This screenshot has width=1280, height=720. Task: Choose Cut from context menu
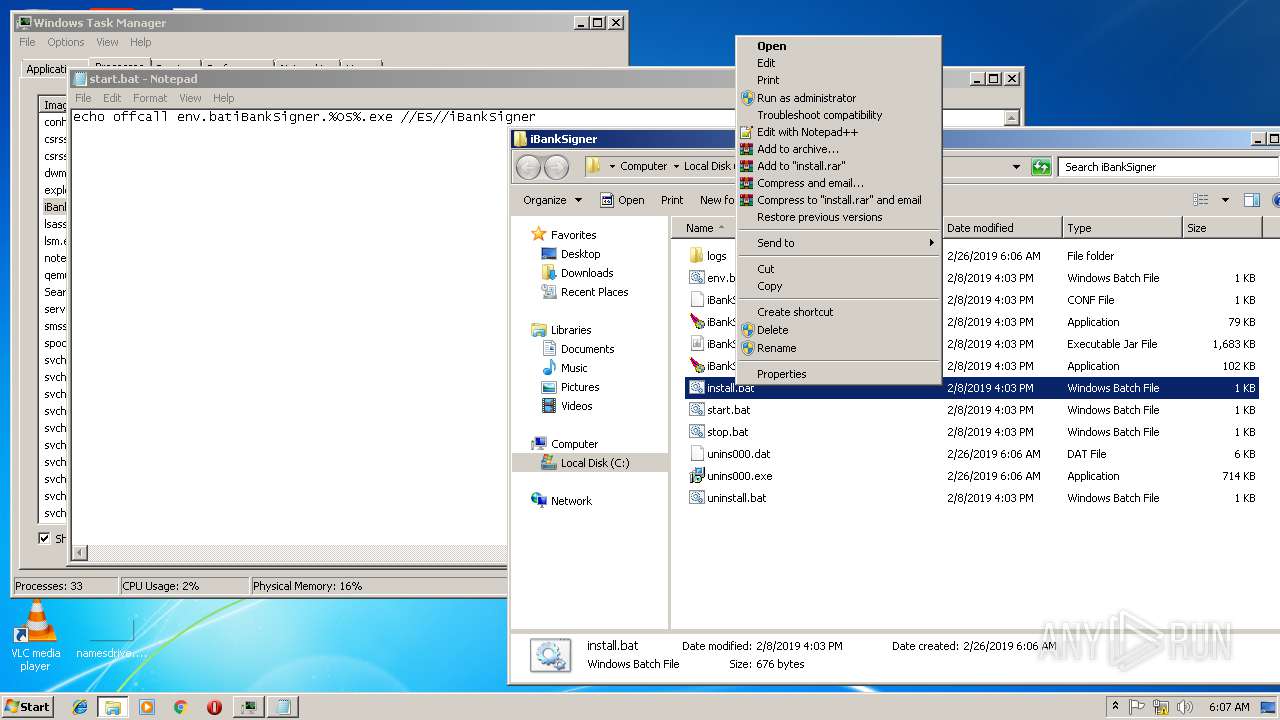pos(838,269)
